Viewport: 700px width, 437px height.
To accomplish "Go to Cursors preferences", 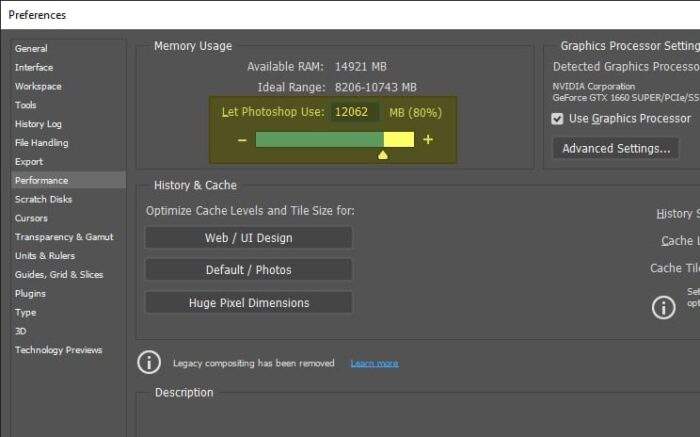I will coord(31,218).
